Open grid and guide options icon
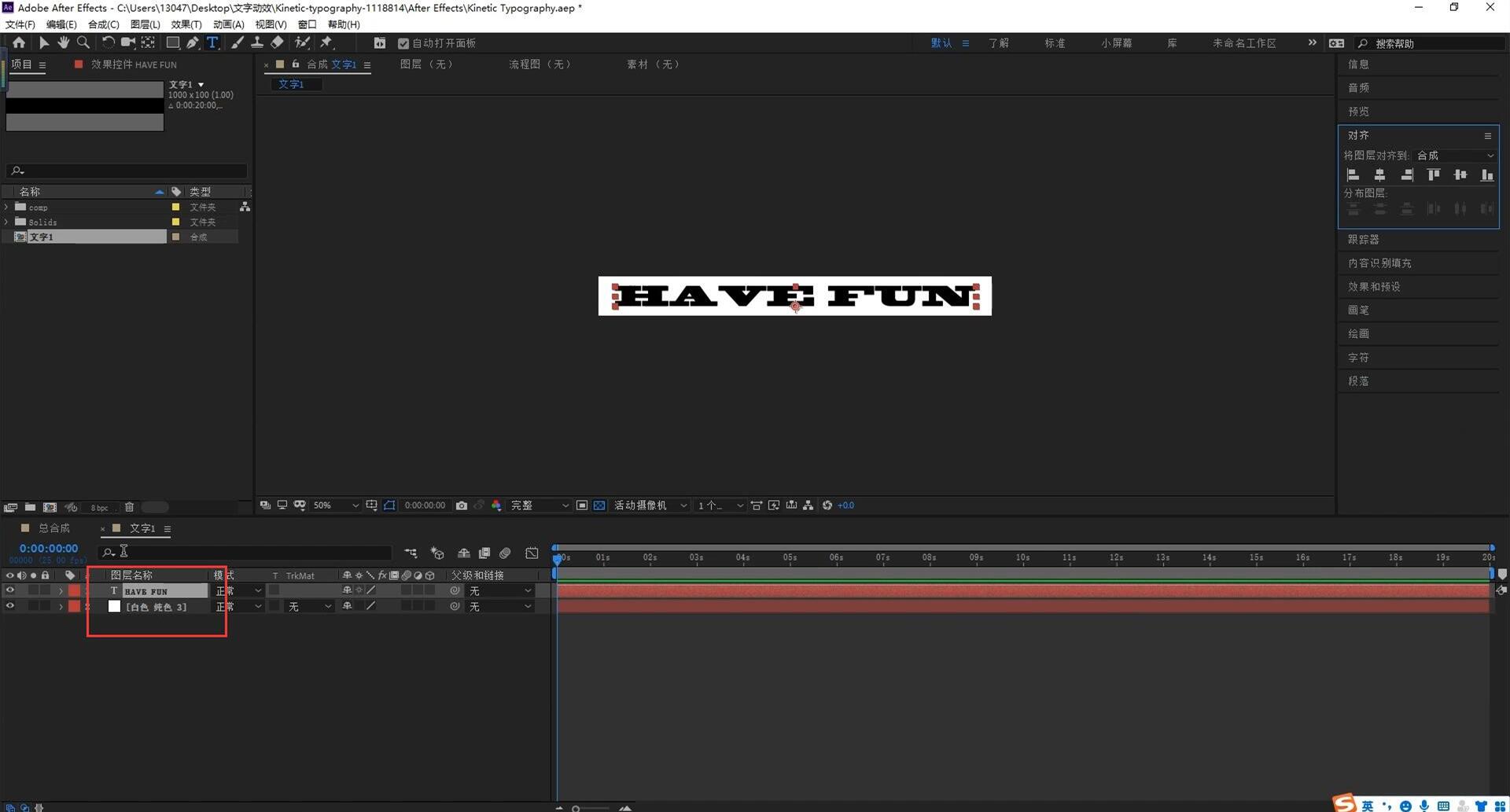 pyautogui.click(x=371, y=505)
